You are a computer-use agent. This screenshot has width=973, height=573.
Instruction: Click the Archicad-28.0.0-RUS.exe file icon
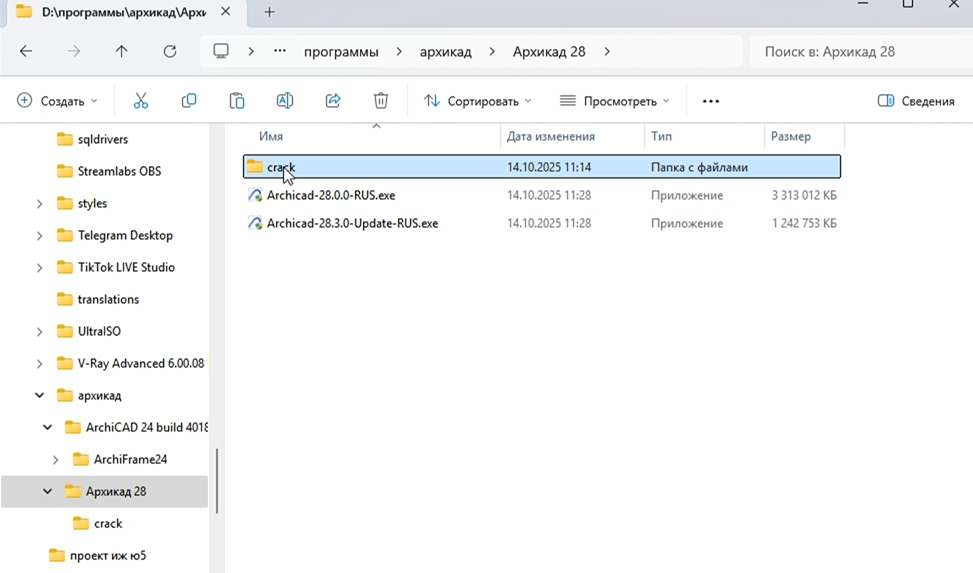(x=255, y=195)
